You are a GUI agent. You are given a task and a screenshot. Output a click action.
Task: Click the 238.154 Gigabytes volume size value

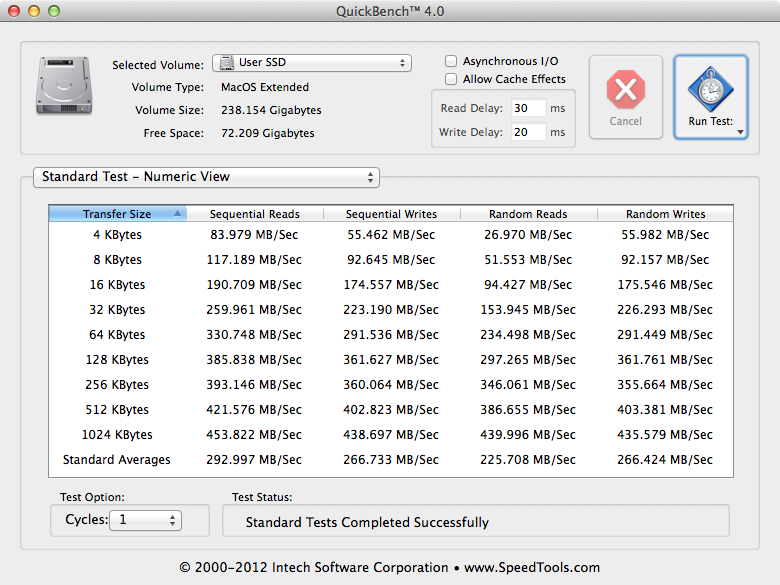pos(271,110)
